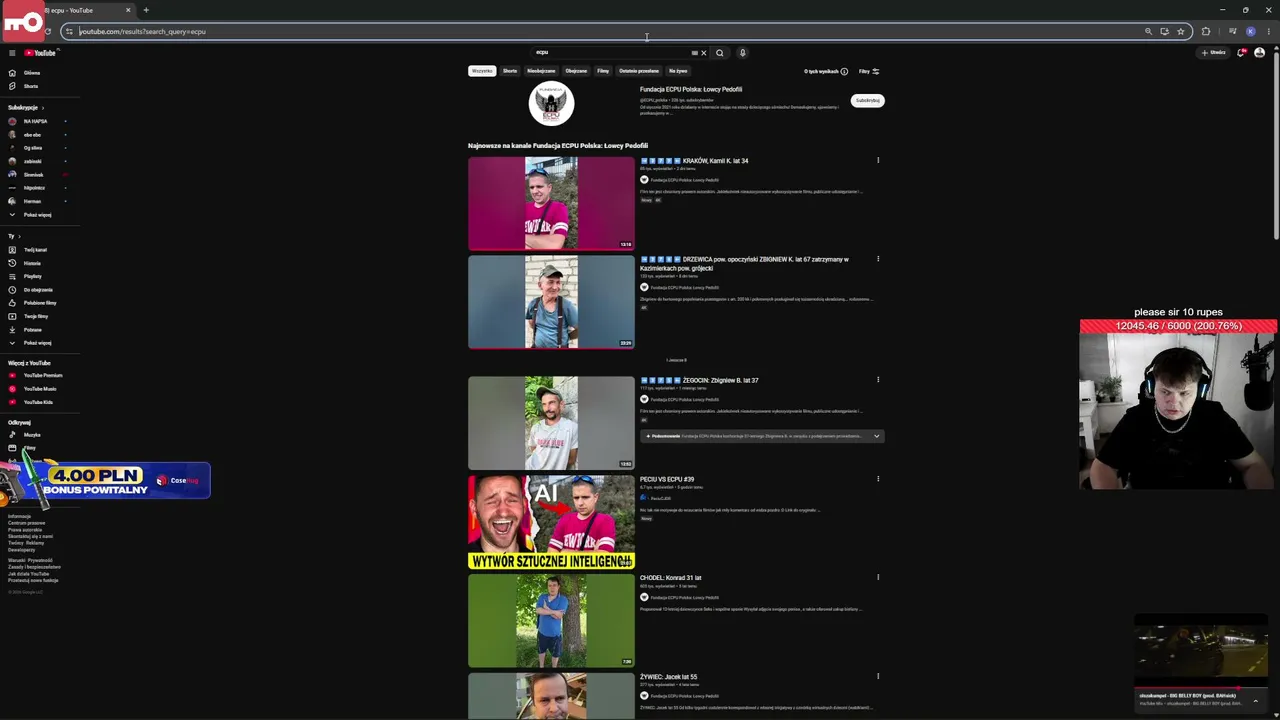This screenshot has width=1280, height=720.
Task: Open the media controls icon in Chrome toolbar
Action: click(x=1232, y=31)
